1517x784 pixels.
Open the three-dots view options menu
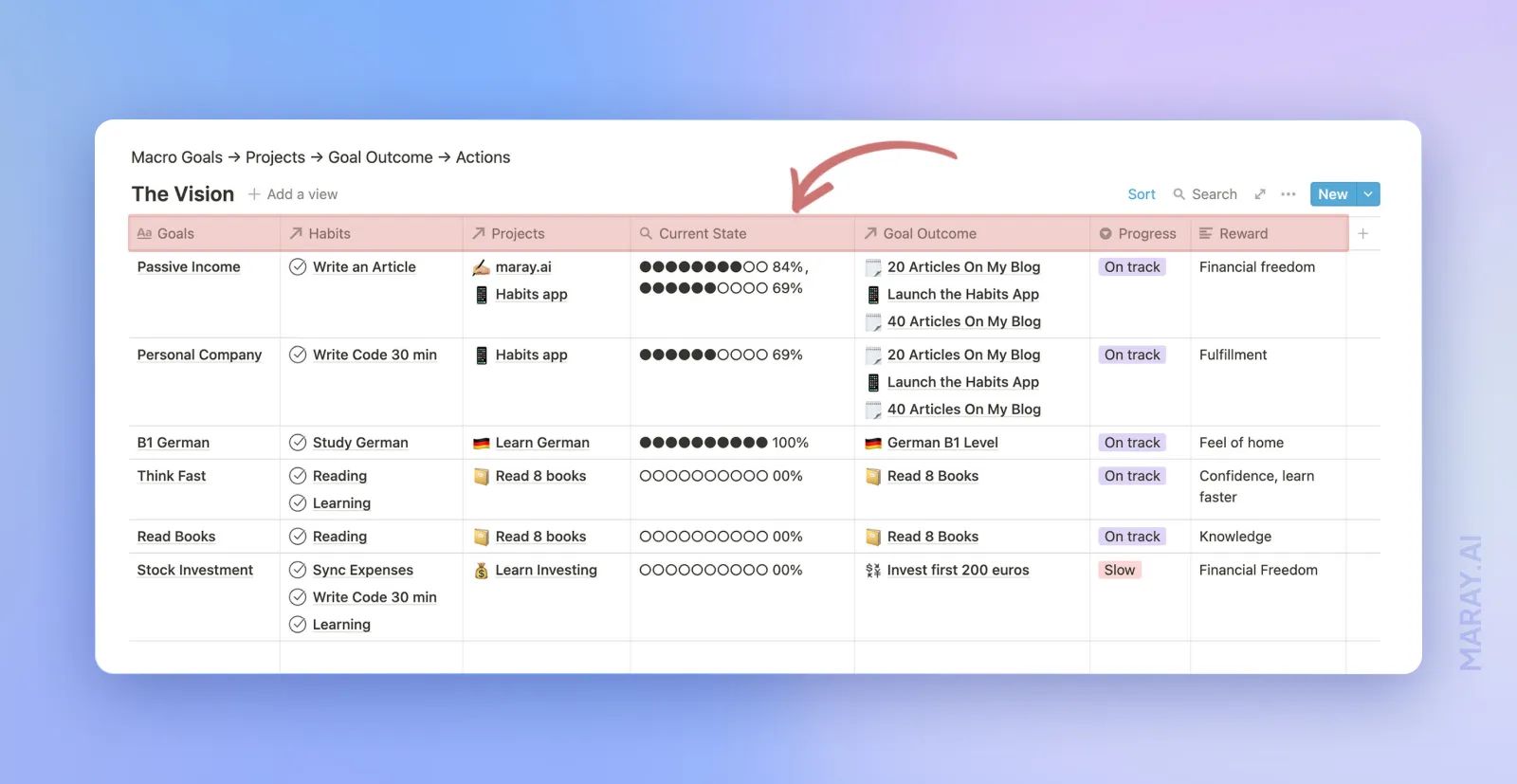[1288, 194]
